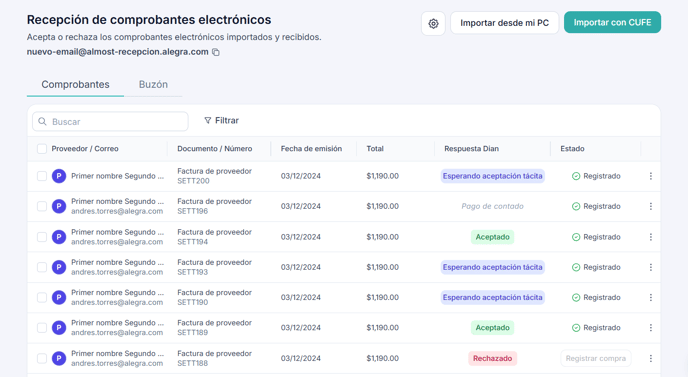Check the checkbox for invoice SETT194
The image size is (688, 377).
[x=42, y=237]
